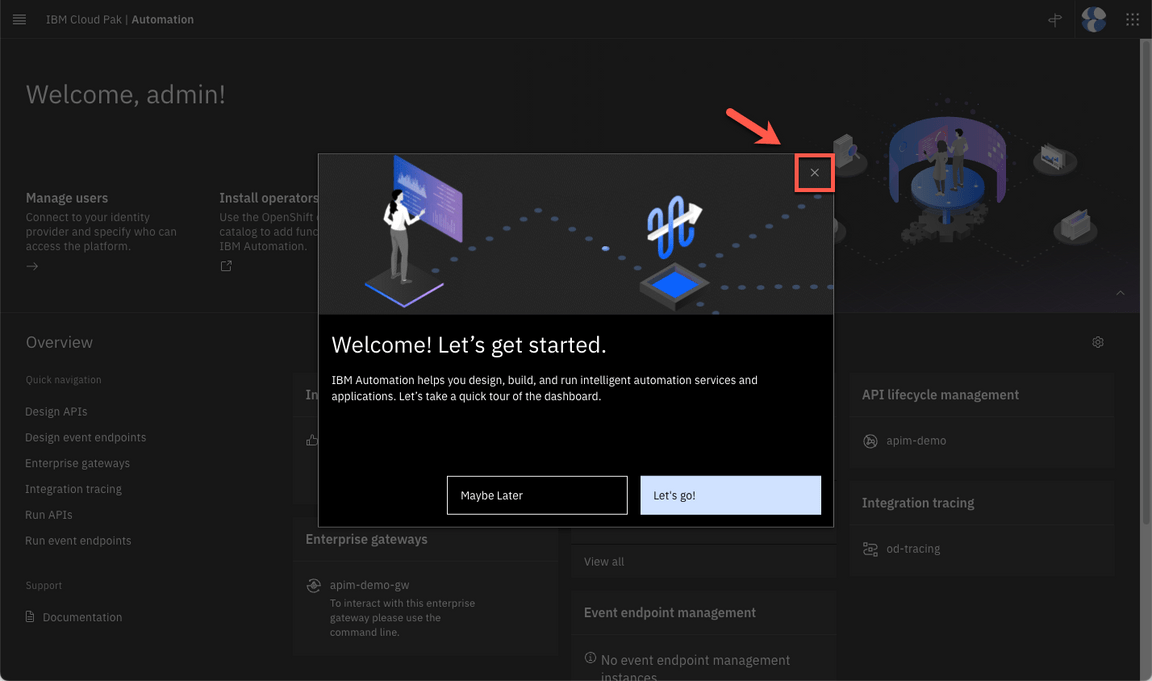This screenshot has height=681, width=1152.
Task: Open the user profile avatar
Action: (1094, 19)
